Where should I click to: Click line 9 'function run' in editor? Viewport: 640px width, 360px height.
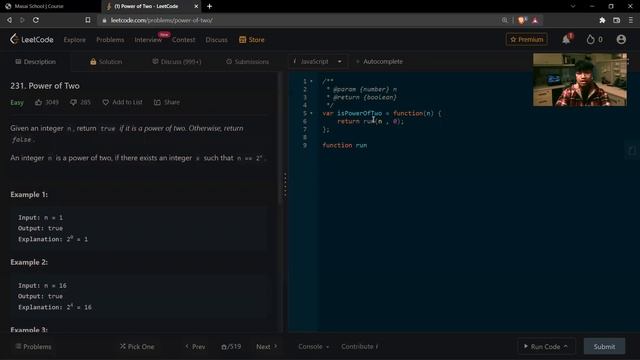(344, 145)
